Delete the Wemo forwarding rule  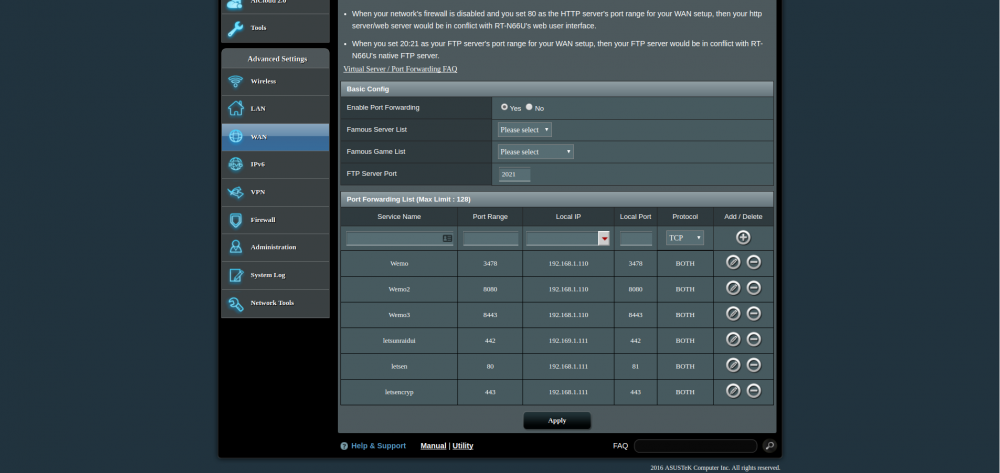pyautogui.click(x=754, y=263)
